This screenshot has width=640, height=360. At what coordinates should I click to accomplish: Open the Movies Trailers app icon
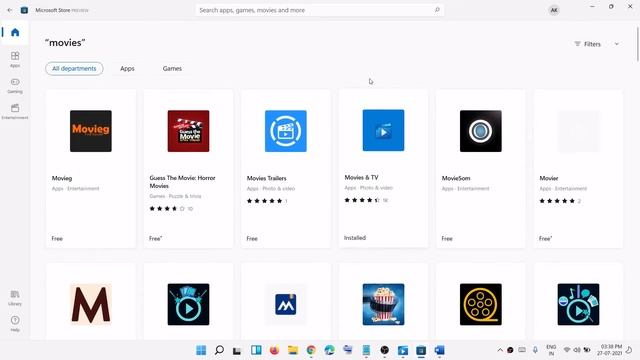pyautogui.click(x=286, y=131)
